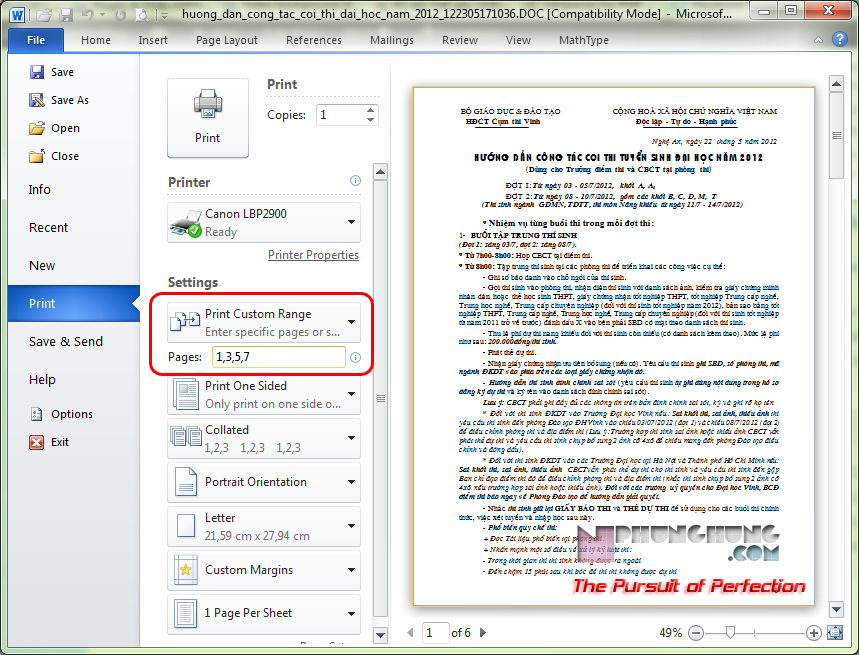
Task: Open the Mailings ribbon tab
Action: pos(391,40)
